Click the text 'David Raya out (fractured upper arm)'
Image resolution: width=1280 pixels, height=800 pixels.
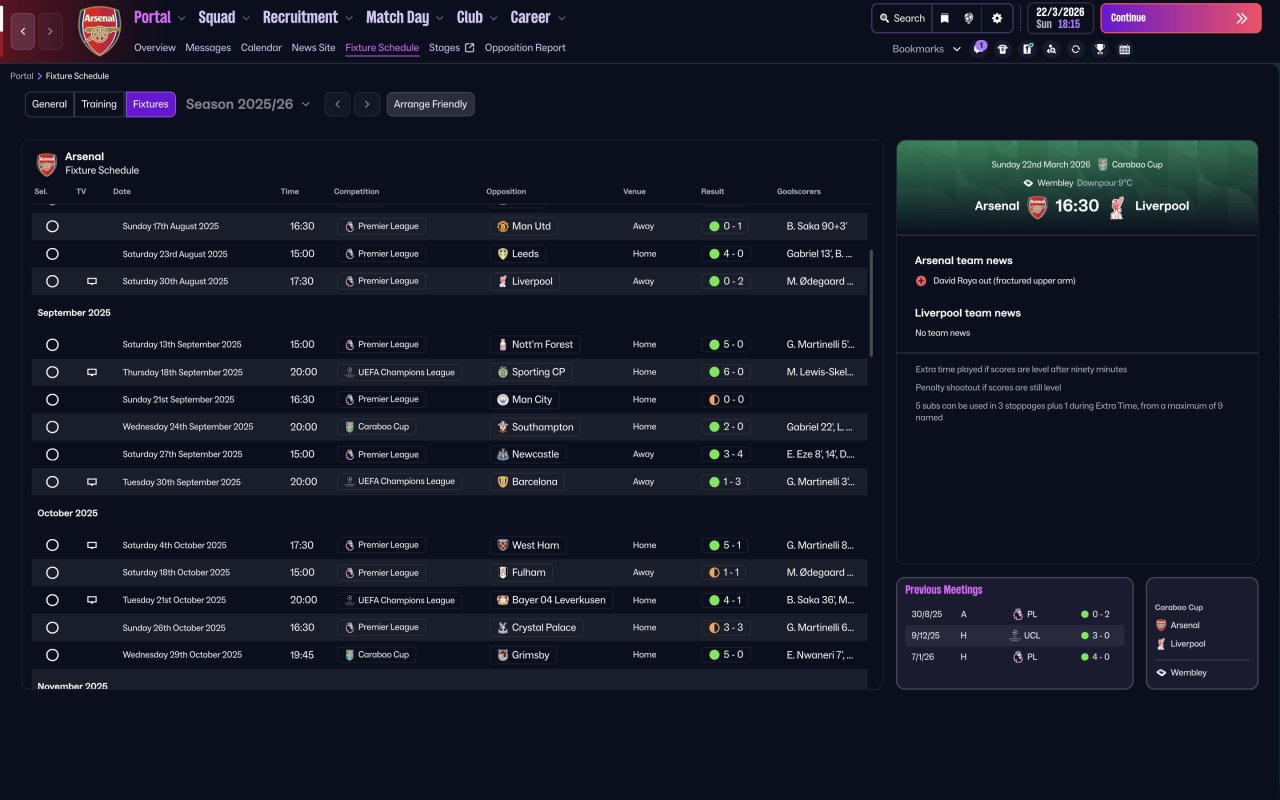1004,281
